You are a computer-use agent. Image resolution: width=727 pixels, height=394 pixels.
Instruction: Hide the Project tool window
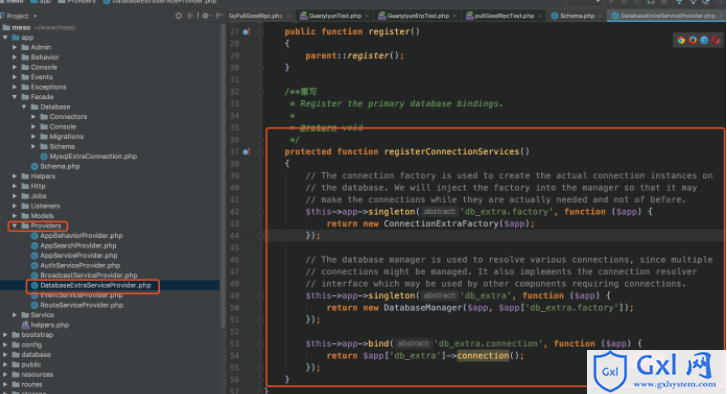pos(219,16)
